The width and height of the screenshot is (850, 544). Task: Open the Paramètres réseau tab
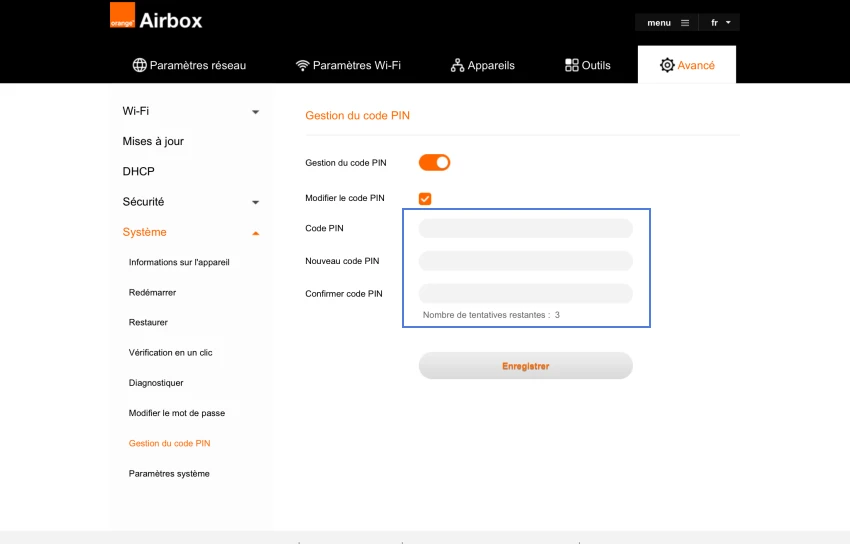(x=189, y=65)
